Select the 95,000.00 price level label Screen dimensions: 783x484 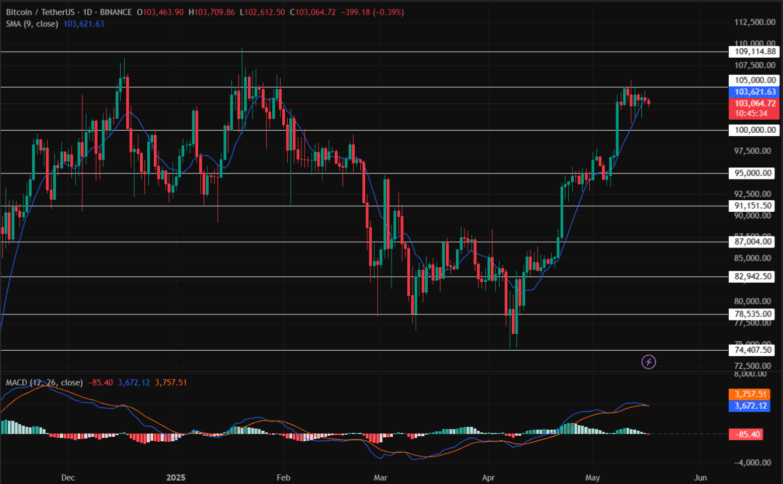pos(752,173)
